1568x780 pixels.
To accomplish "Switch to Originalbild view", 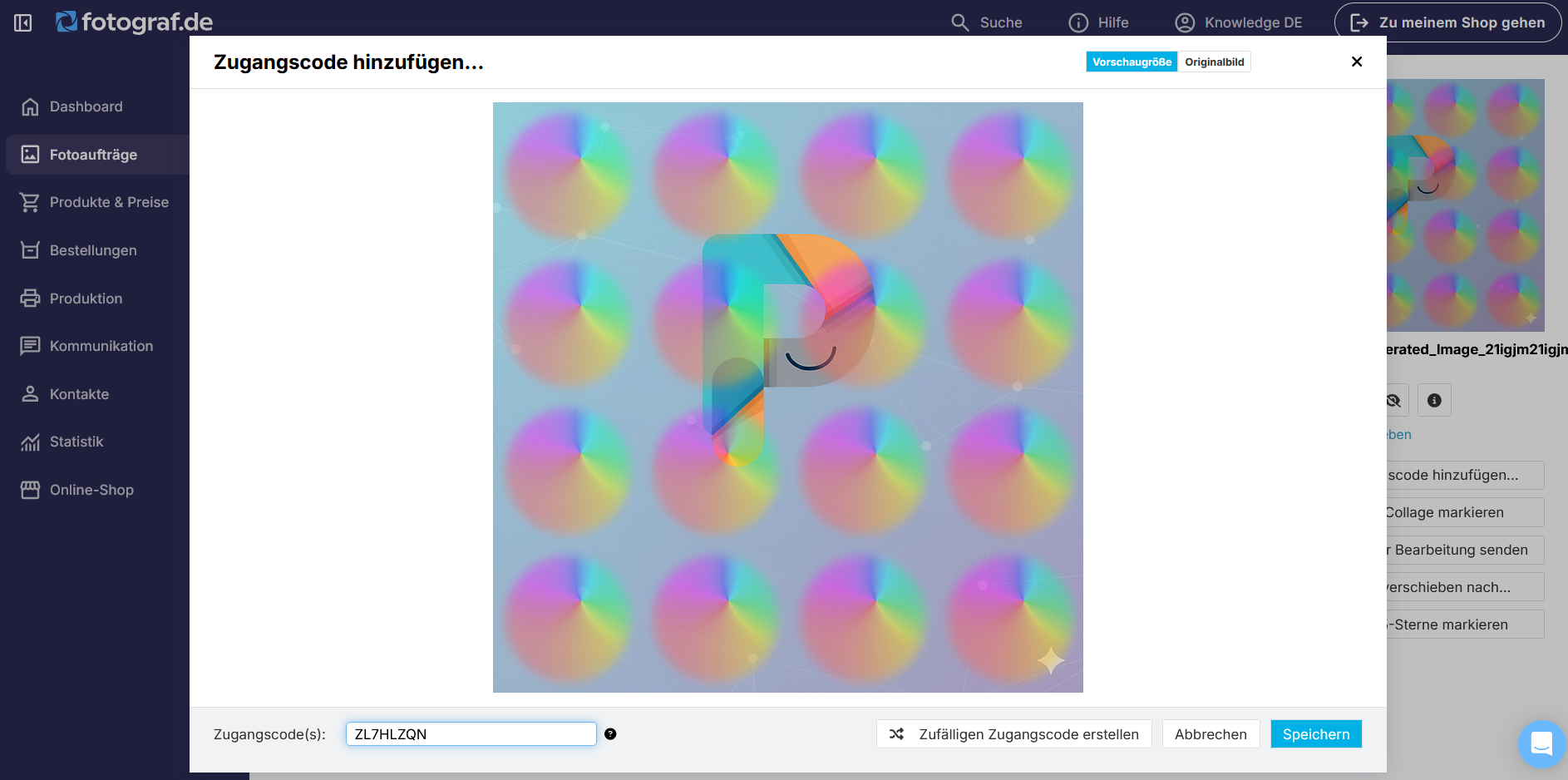I will coord(1215,62).
